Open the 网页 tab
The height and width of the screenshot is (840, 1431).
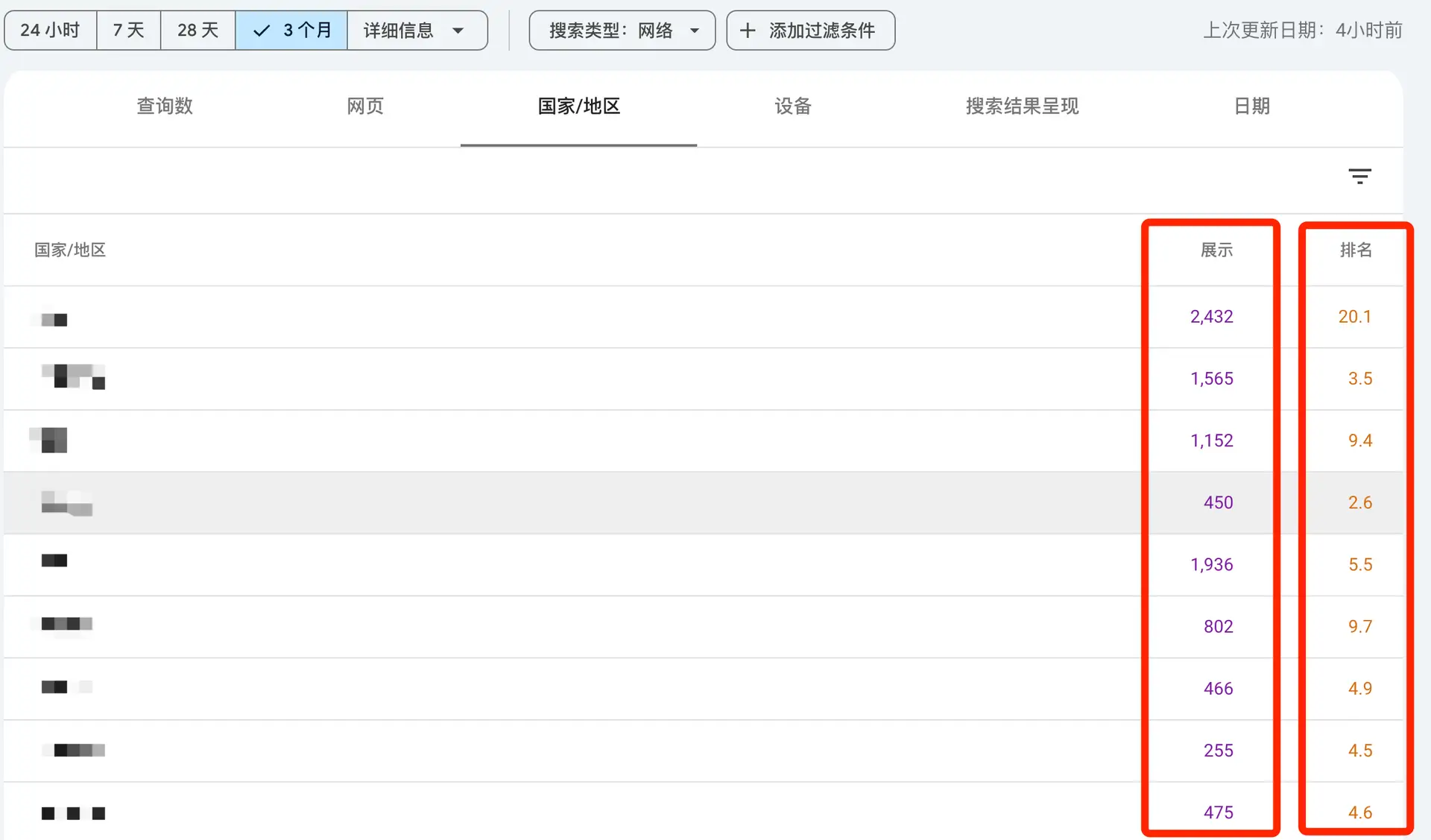[365, 106]
